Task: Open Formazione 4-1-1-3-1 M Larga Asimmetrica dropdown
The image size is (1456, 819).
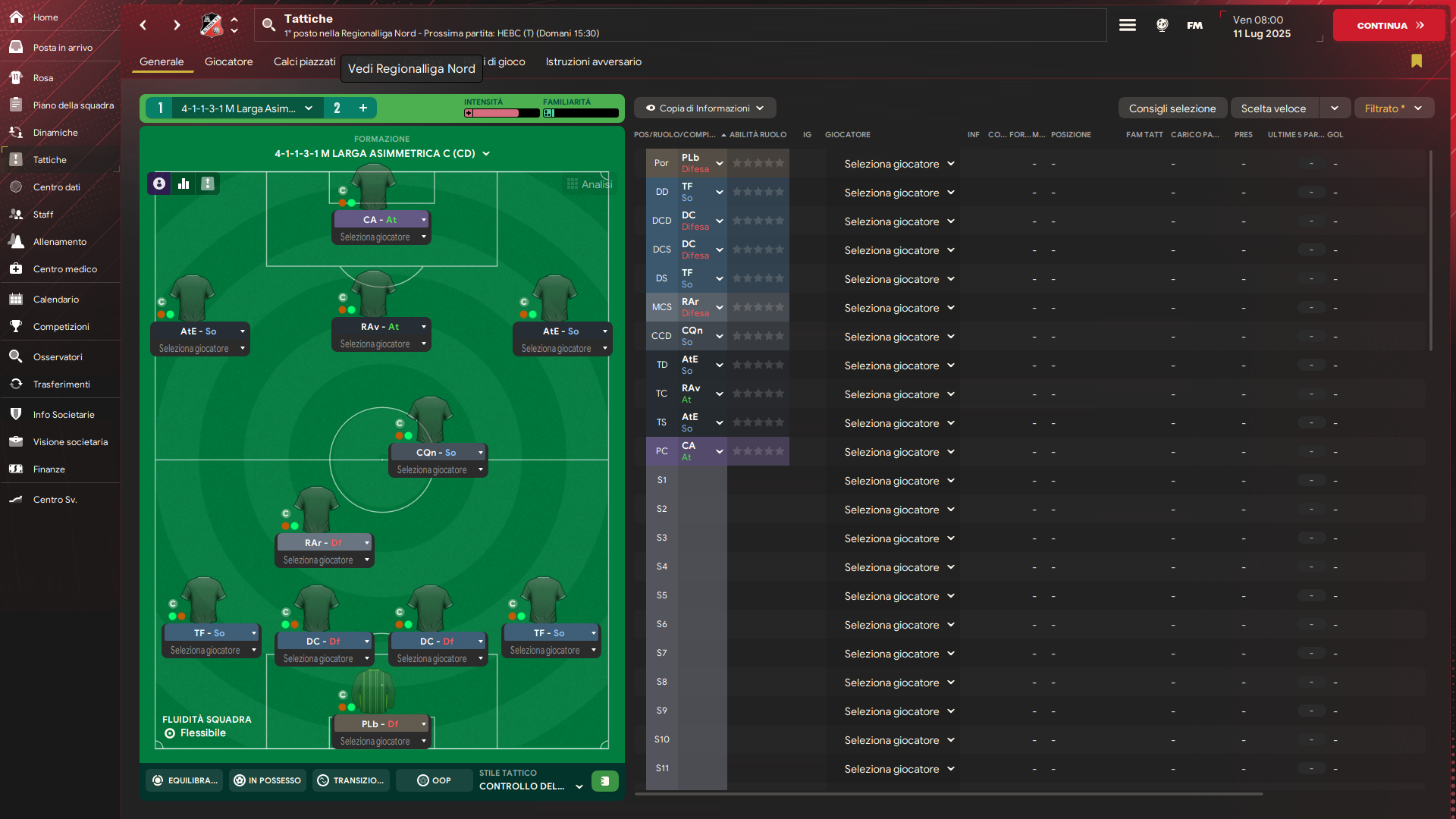Action: [382, 153]
